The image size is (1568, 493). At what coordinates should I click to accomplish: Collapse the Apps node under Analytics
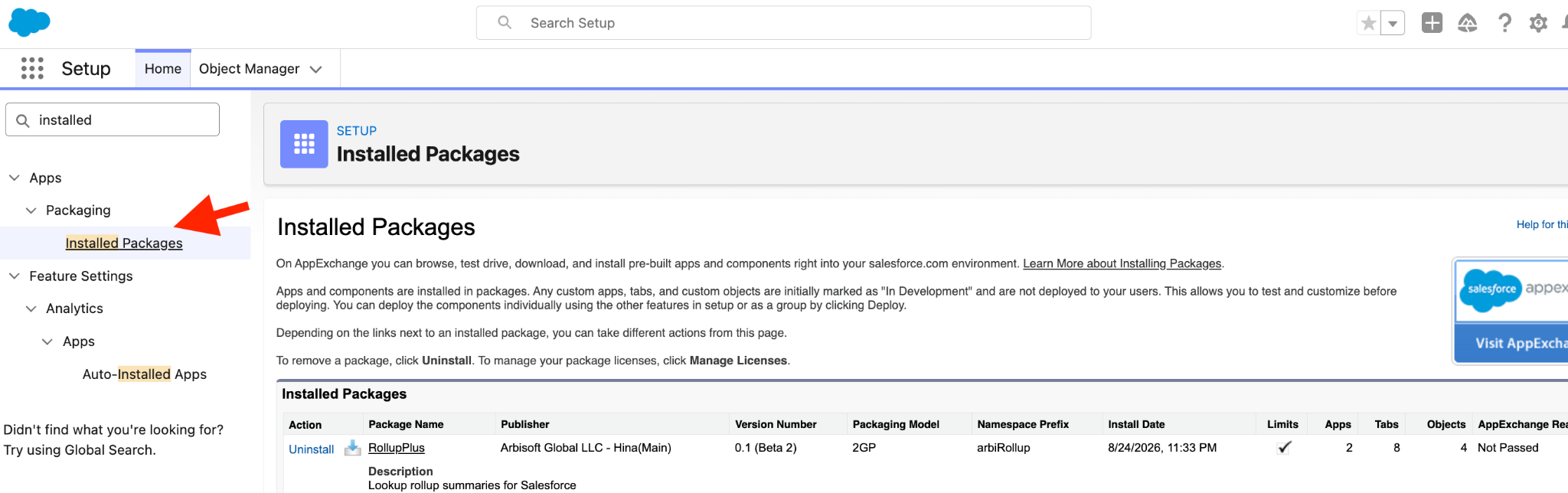47,341
